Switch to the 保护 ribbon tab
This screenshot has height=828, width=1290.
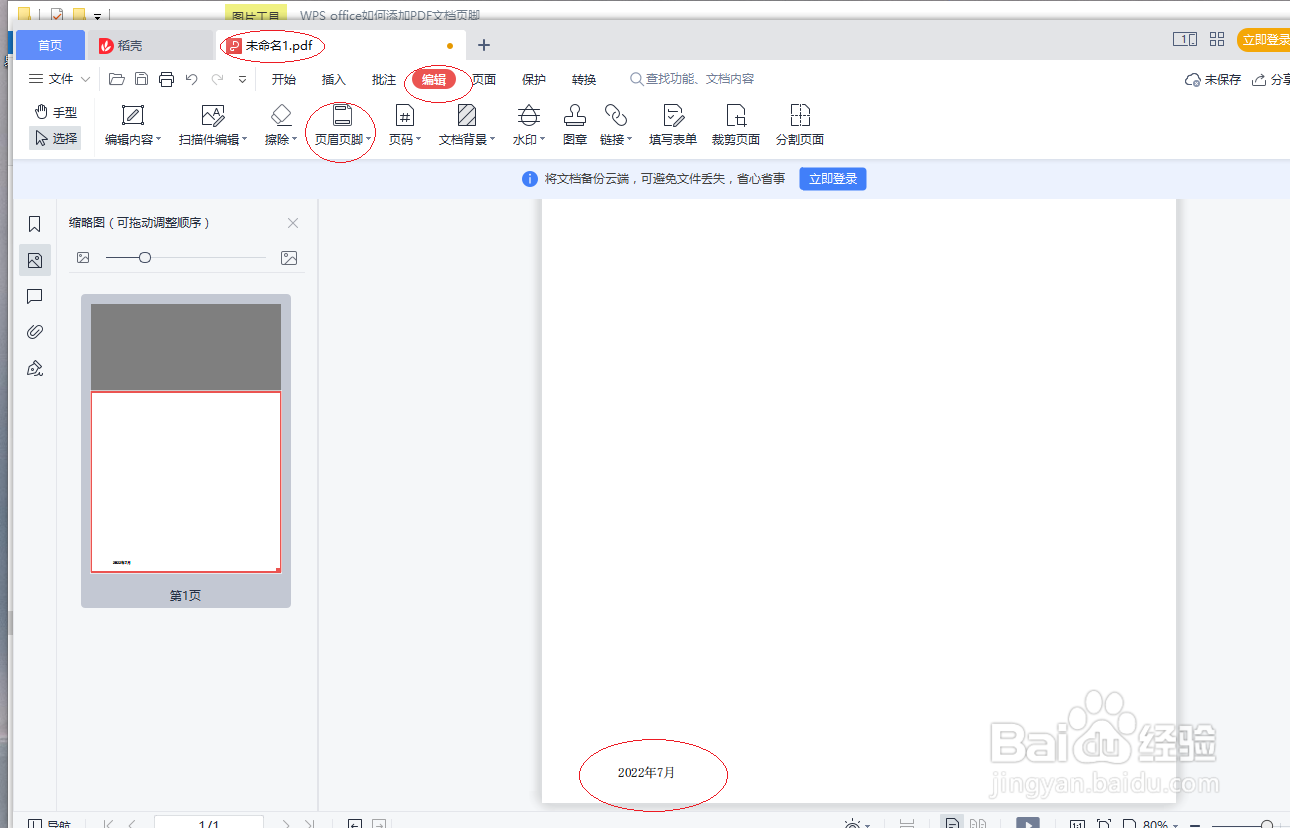(534, 80)
